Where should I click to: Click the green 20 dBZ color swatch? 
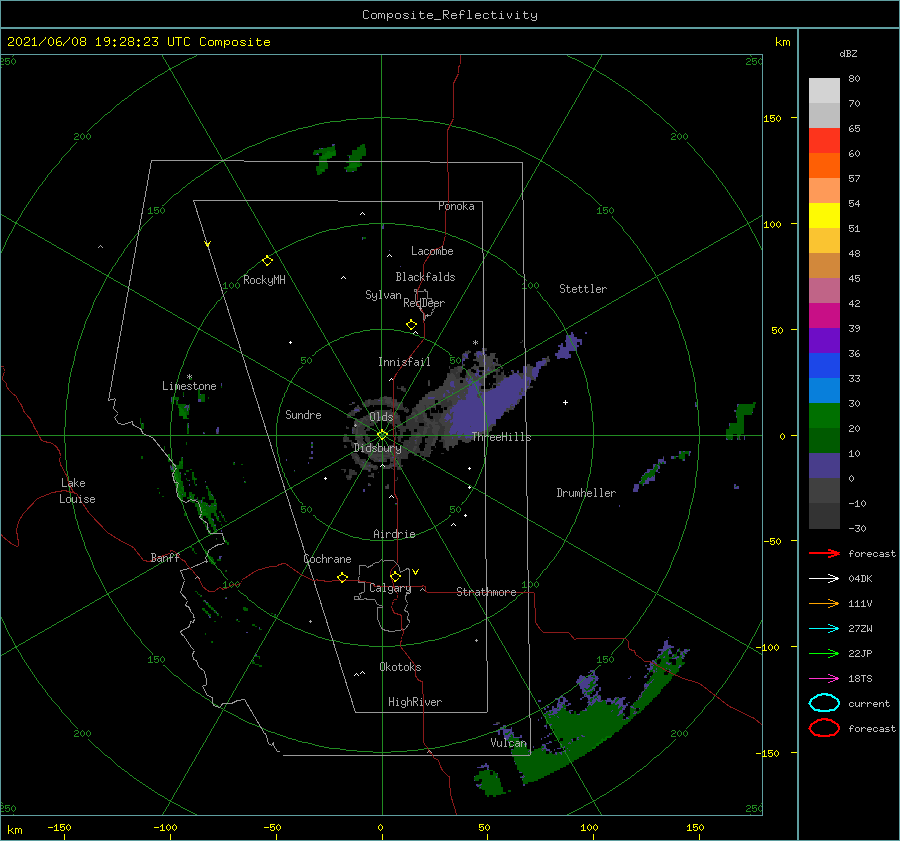(x=824, y=416)
